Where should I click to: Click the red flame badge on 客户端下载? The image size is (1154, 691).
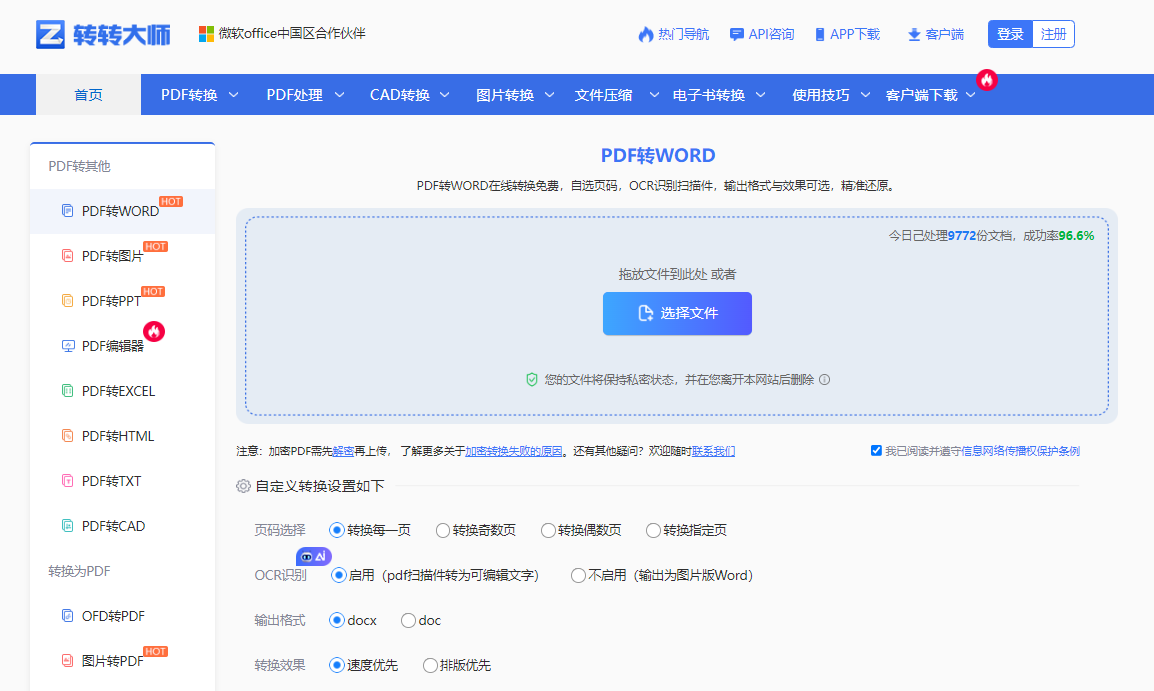(987, 79)
